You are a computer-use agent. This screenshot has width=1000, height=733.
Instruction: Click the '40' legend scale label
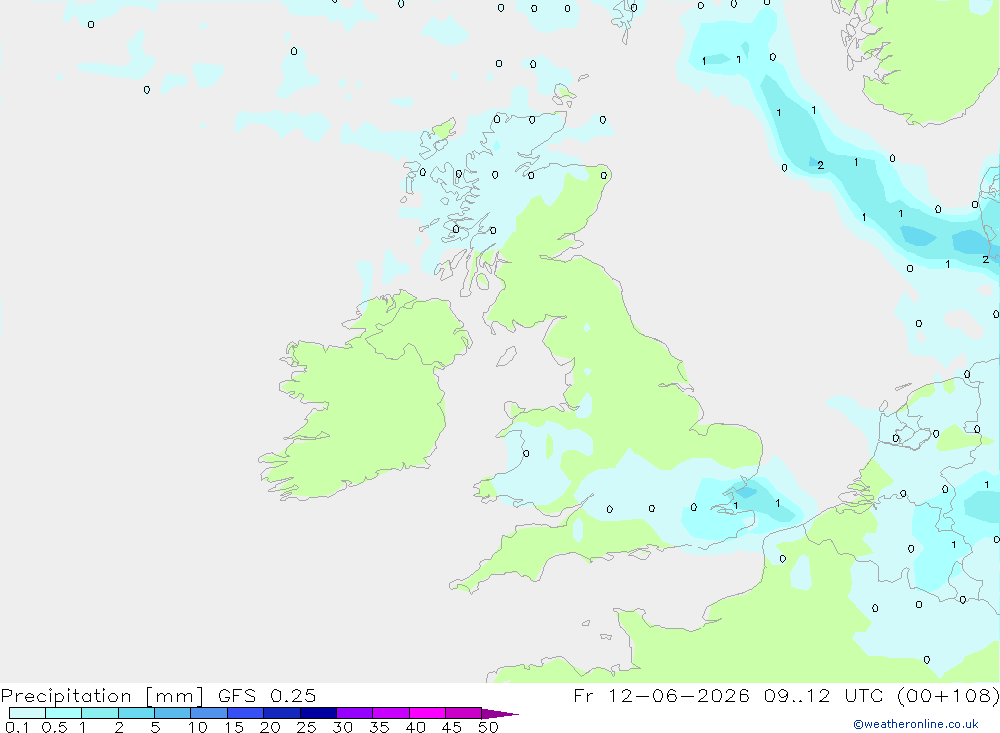click(x=416, y=727)
